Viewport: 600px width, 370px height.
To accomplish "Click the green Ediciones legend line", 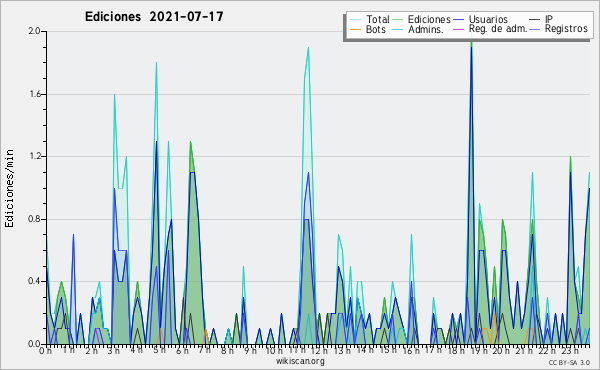I will pos(398,20).
